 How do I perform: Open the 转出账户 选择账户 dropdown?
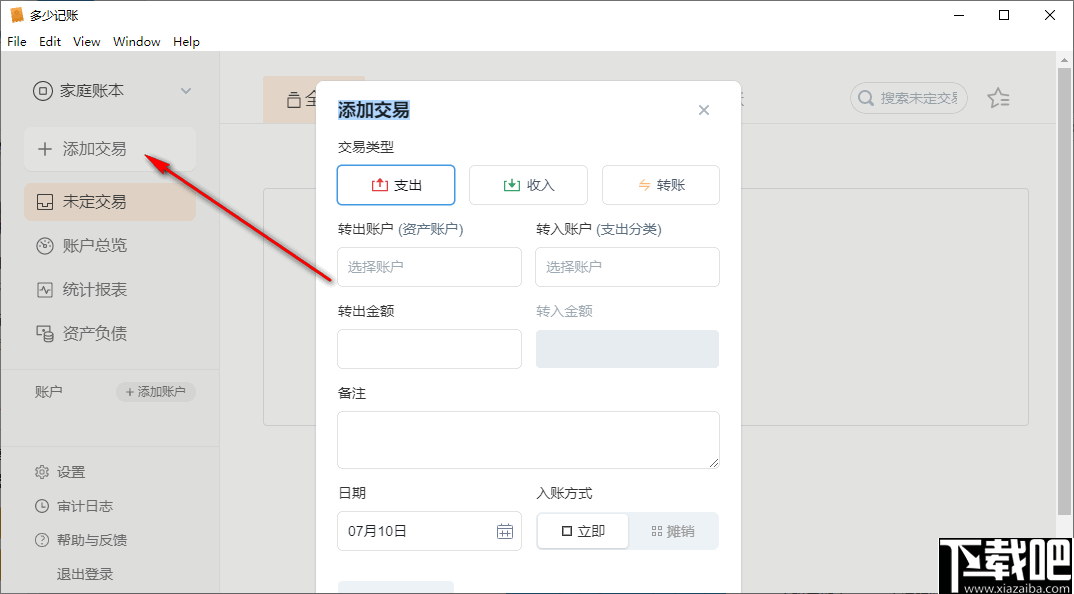click(429, 267)
